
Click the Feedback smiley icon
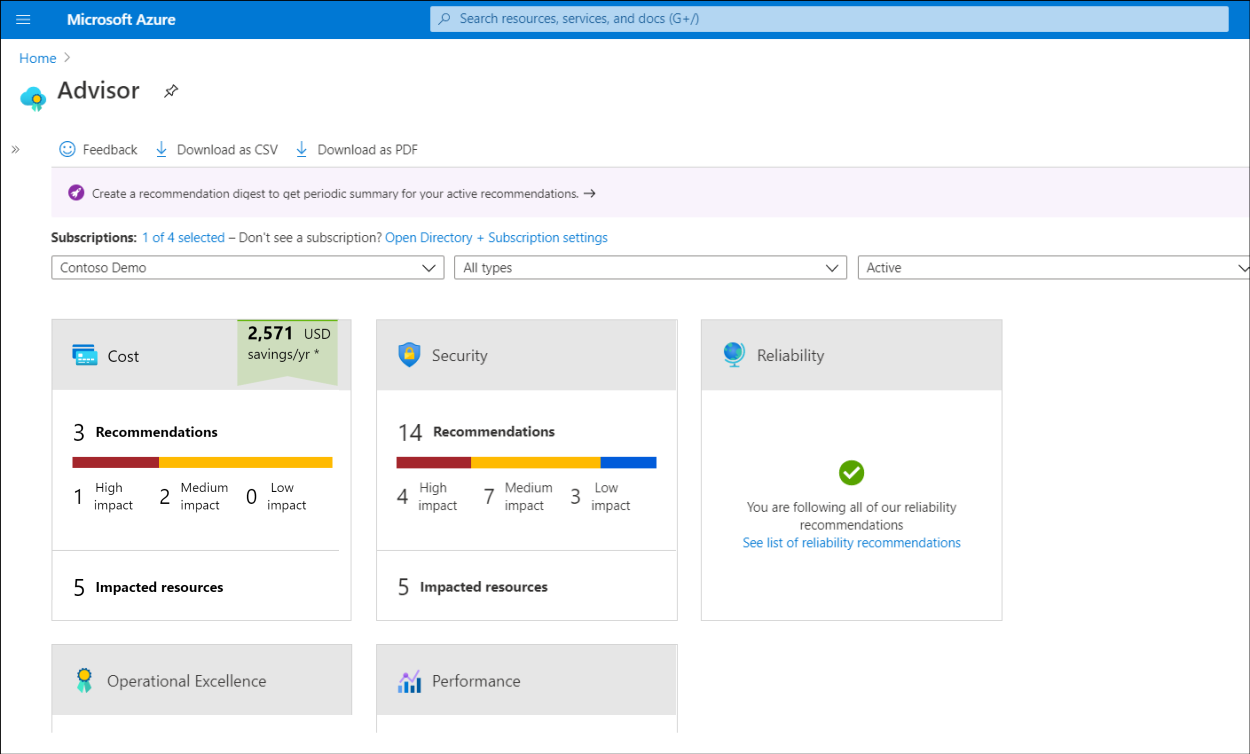click(67, 149)
